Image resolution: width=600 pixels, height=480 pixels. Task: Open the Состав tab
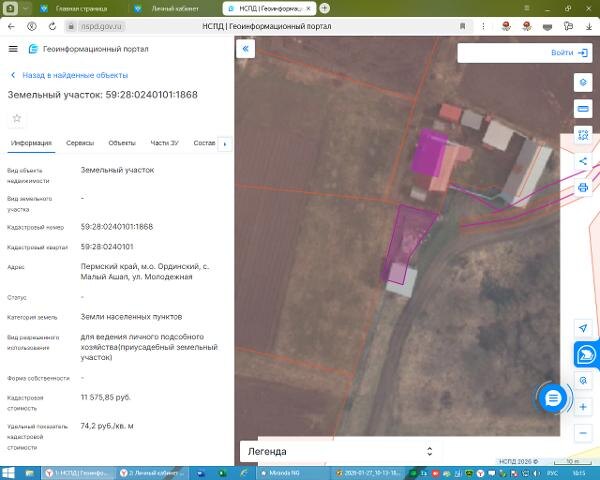tap(204, 143)
